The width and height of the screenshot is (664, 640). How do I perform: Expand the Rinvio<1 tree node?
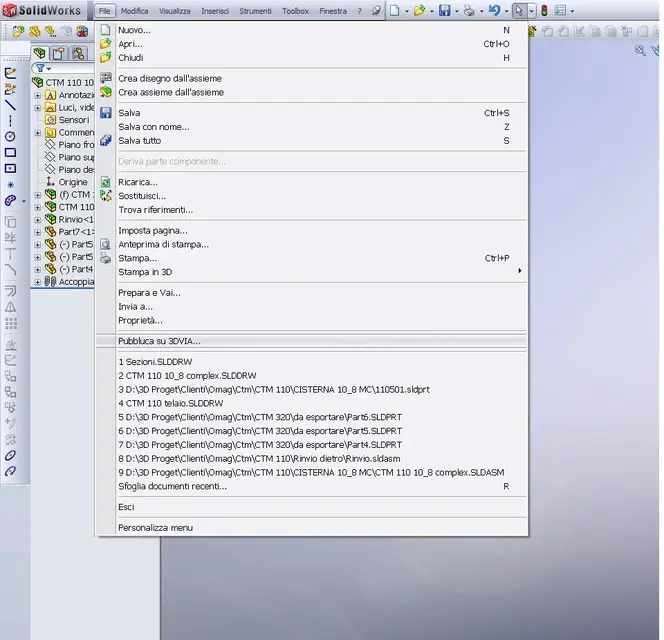coord(38,220)
